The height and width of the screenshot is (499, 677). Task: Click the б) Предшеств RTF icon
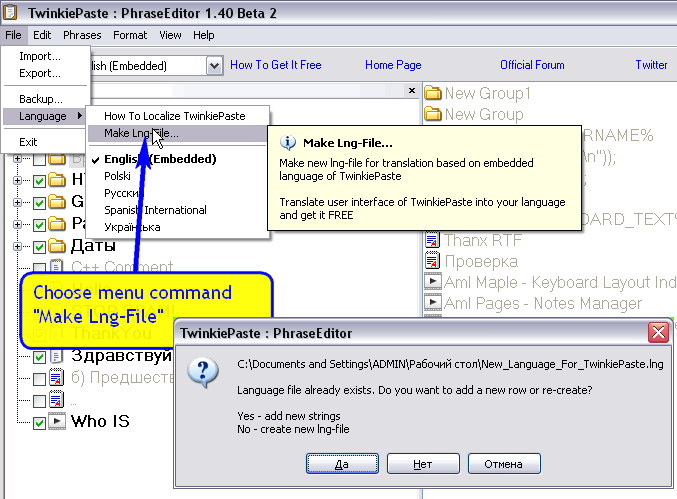[x=57, y=377]
